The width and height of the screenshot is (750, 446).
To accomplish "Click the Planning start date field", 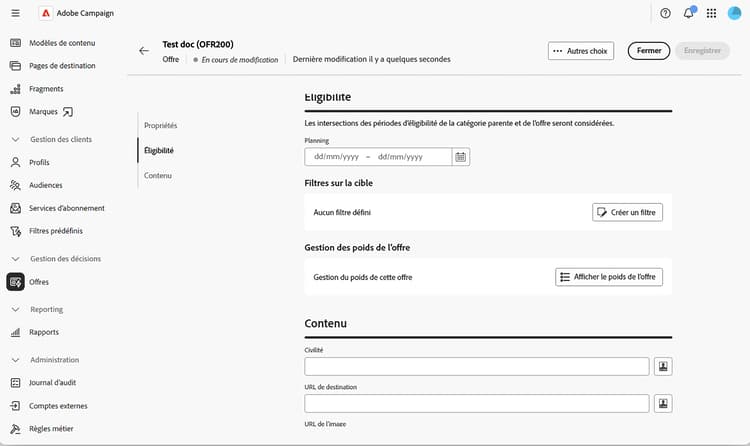I will pyautogui.click(x=336, y=156).
